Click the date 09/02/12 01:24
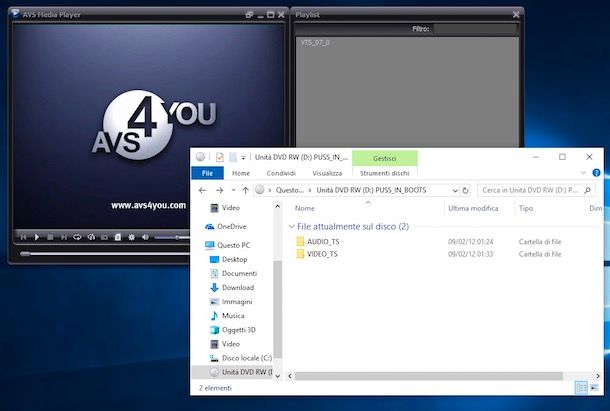Viewport: 610px width, 411px height. [x=470, y=242]
